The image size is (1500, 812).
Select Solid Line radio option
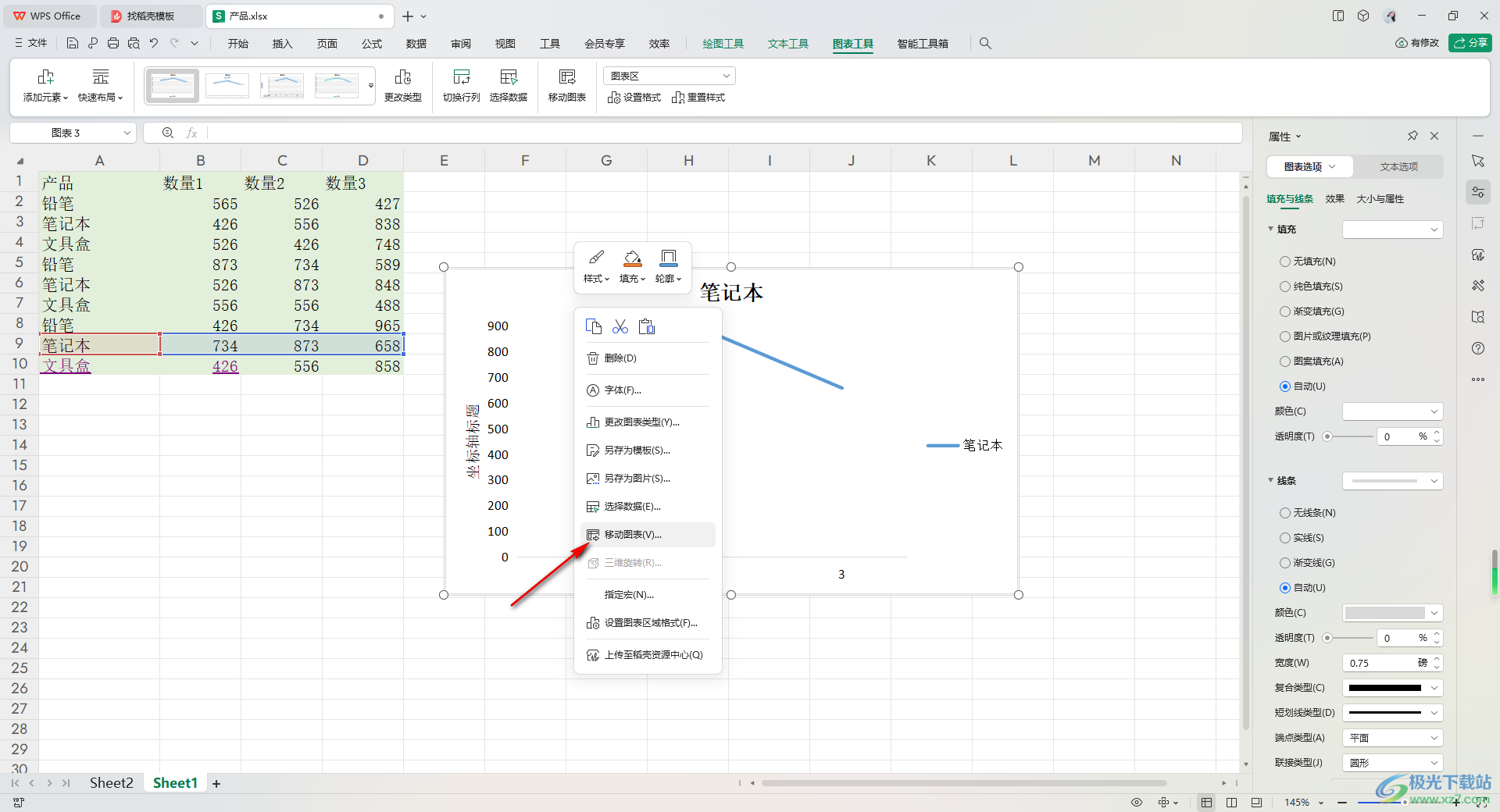click(x=1285, y=538)
